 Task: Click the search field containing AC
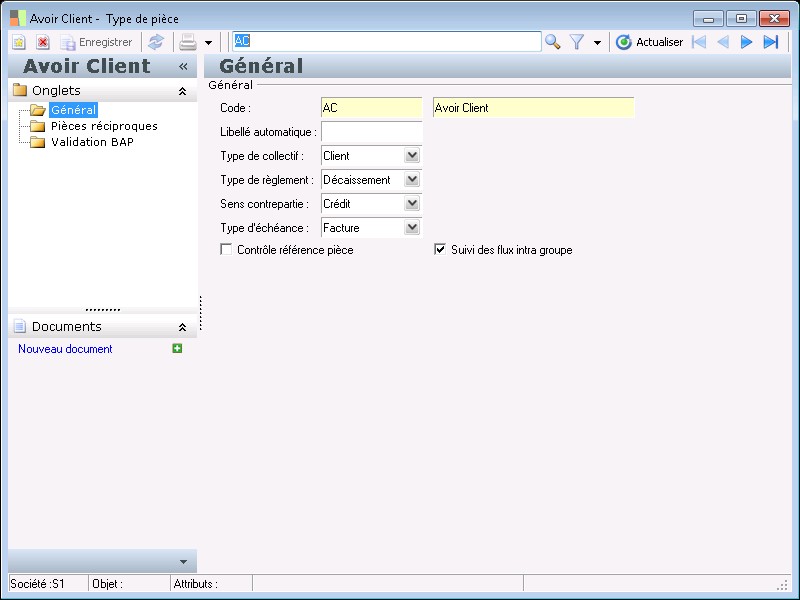tap(387, 41)
